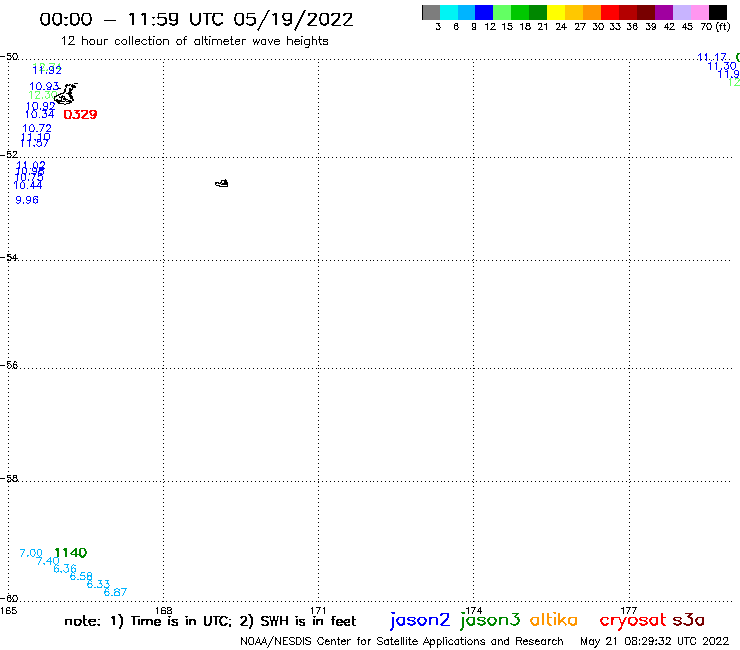Click the jason3 satellite legend label
The width and height of the screenshot is (740, 650).
[x=490, y=621]
